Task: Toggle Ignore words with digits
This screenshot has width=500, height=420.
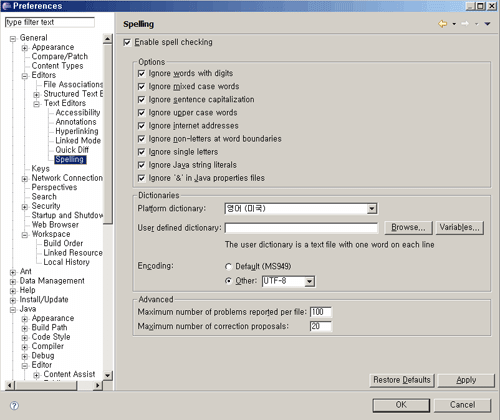Action: point(141,73)
